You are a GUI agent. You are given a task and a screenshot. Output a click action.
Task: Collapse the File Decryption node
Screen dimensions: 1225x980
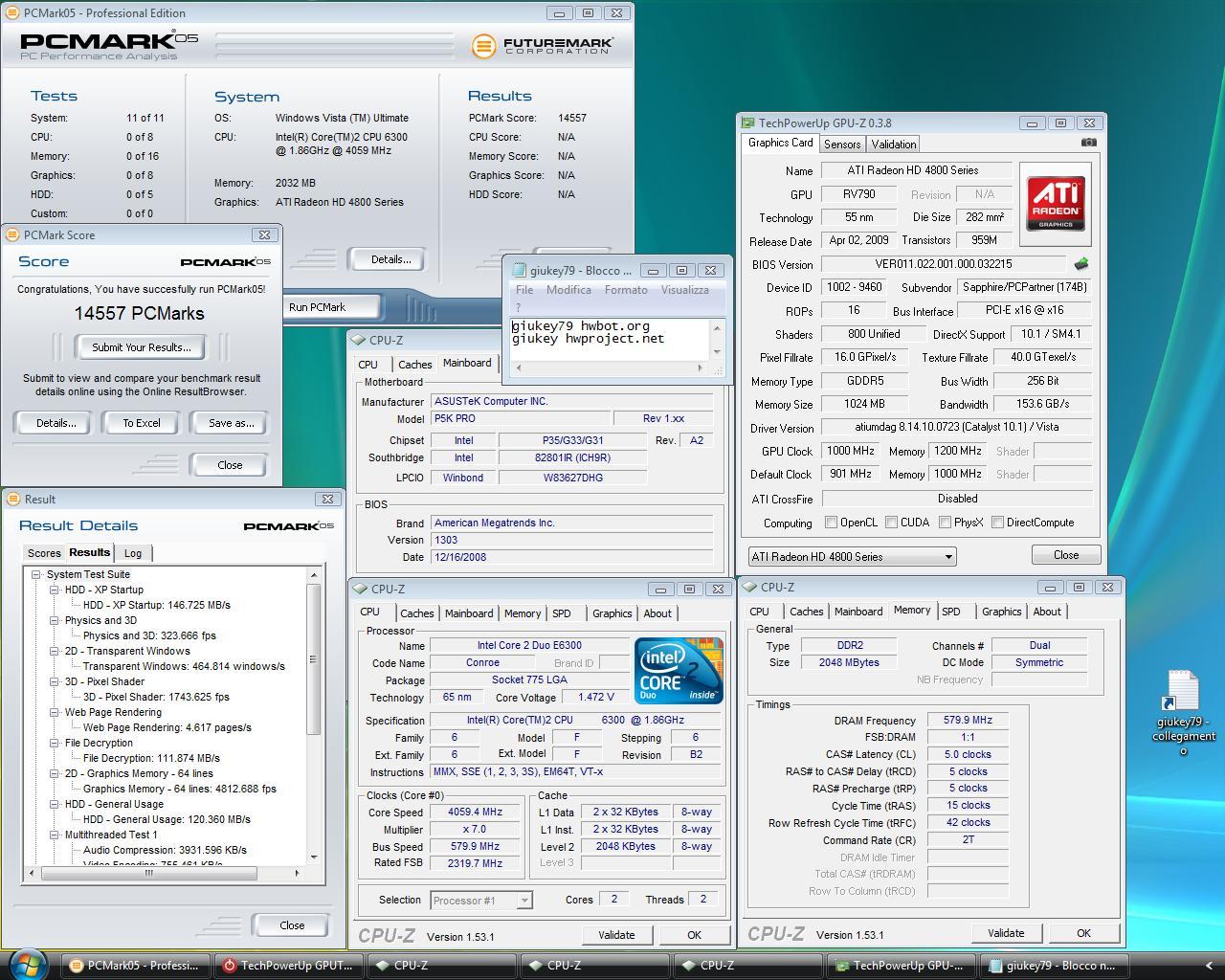point(55,743)
